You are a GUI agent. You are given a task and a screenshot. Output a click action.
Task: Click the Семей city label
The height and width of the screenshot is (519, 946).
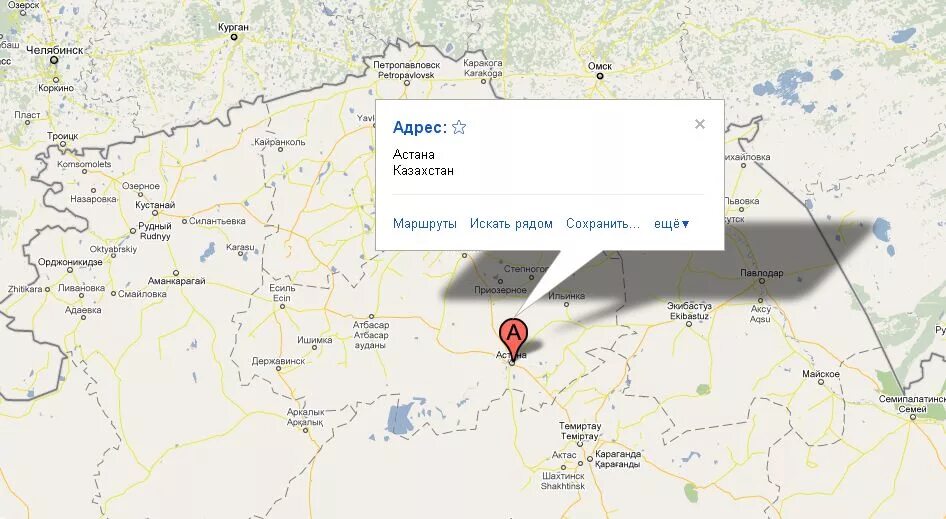pyautogui.click(x=912, y=409)
